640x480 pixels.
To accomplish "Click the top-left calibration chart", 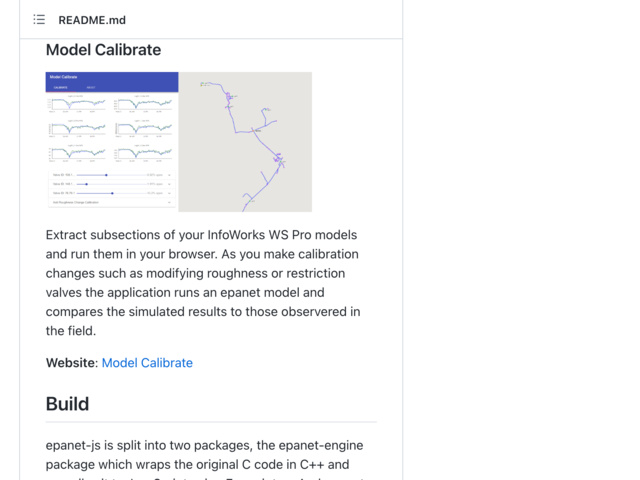I will (x=80, y=103).
